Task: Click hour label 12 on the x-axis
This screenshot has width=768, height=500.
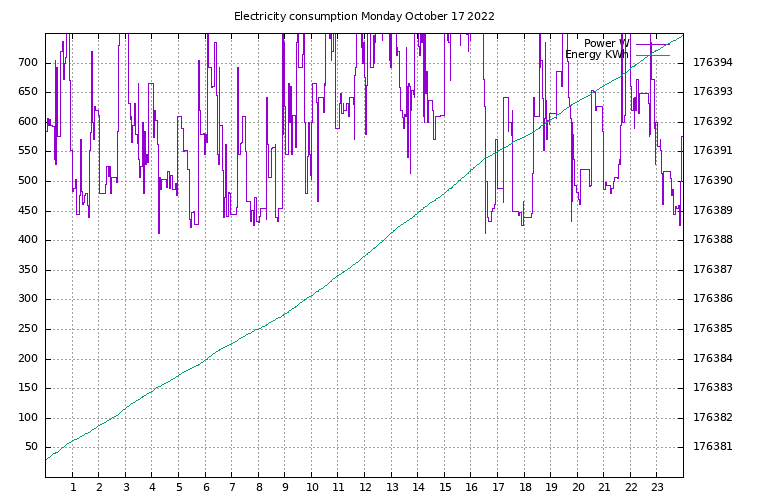Action: pyautogui.click(x=365, y=488)
